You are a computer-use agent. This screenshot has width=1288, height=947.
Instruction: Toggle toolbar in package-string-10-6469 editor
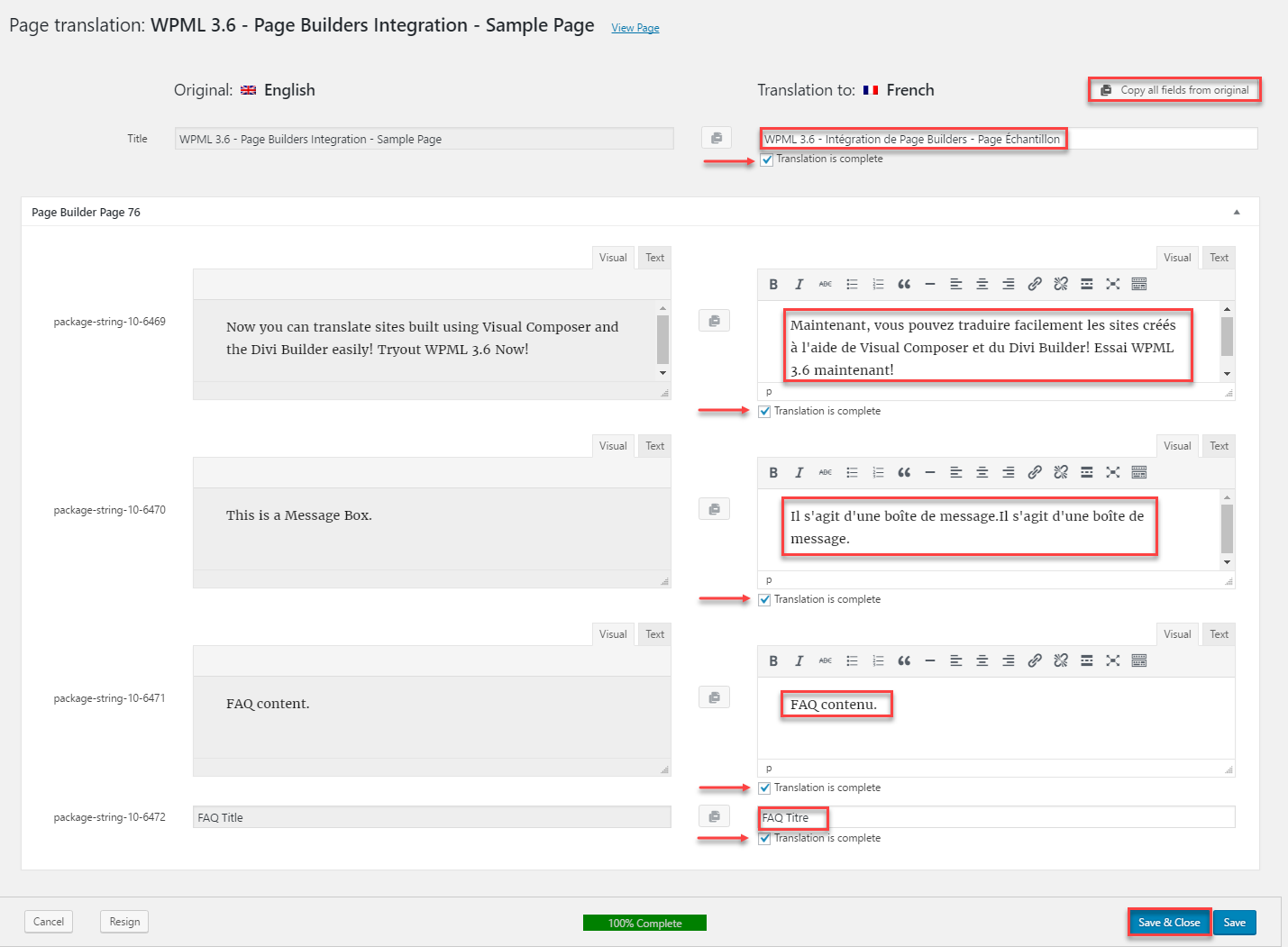[x=1139, y=284]
